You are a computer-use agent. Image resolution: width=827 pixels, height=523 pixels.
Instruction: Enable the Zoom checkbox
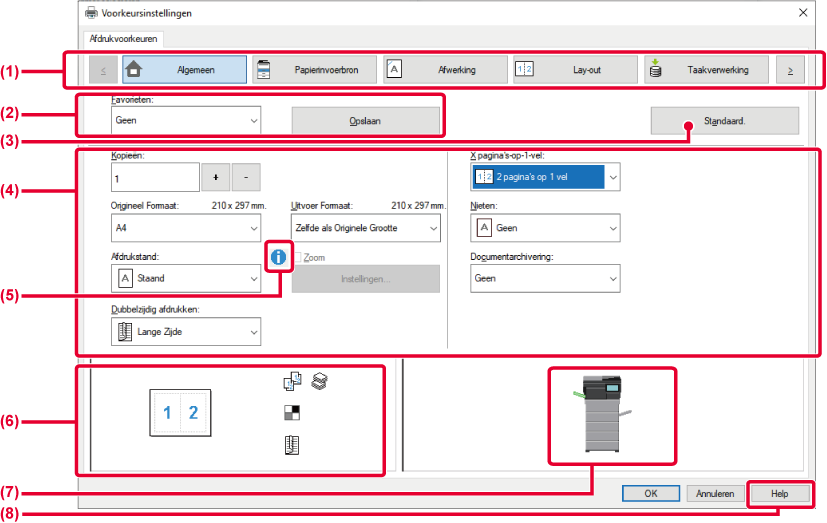click(298, 257)
